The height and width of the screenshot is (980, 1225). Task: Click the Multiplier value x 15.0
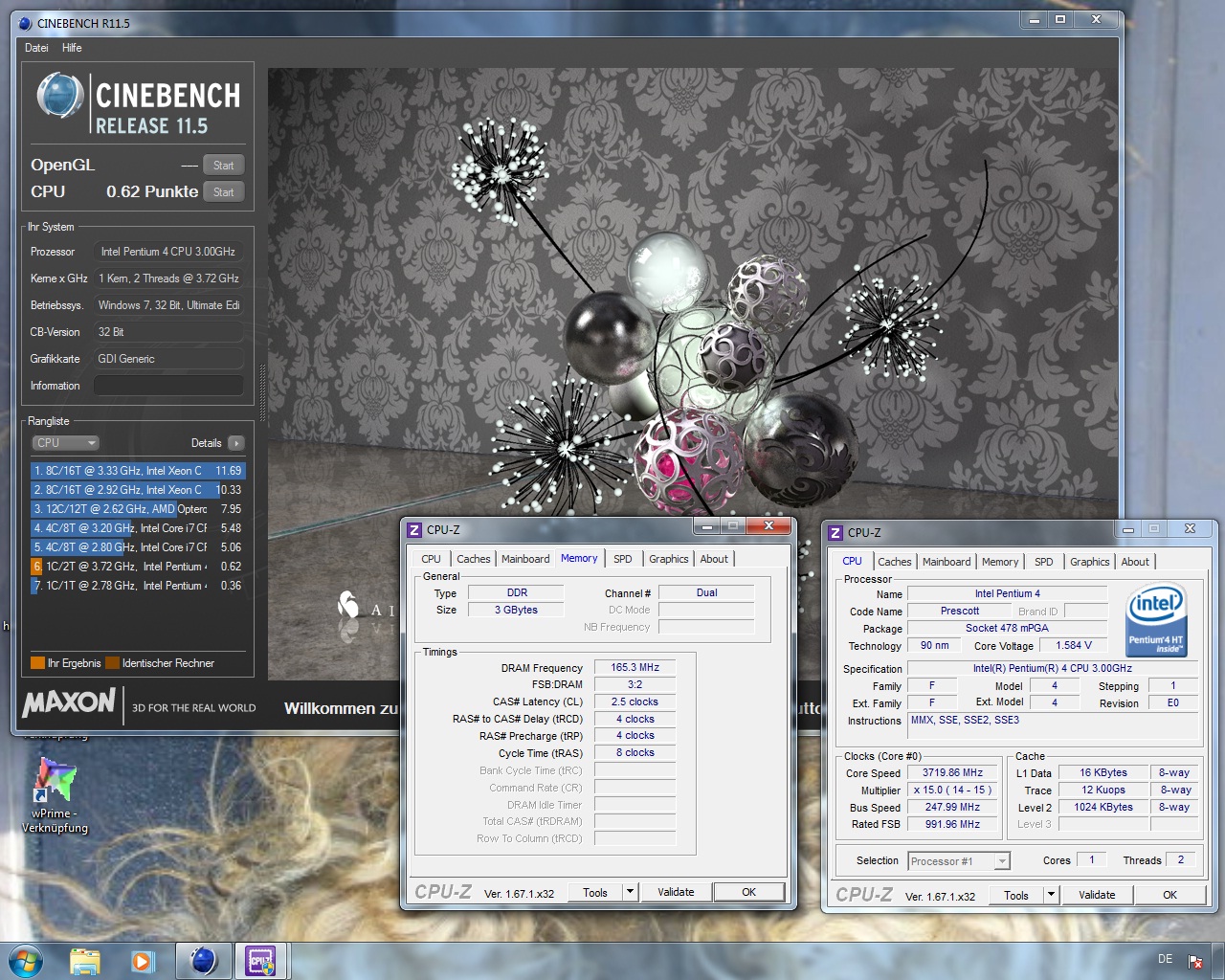tap(952, 791)
